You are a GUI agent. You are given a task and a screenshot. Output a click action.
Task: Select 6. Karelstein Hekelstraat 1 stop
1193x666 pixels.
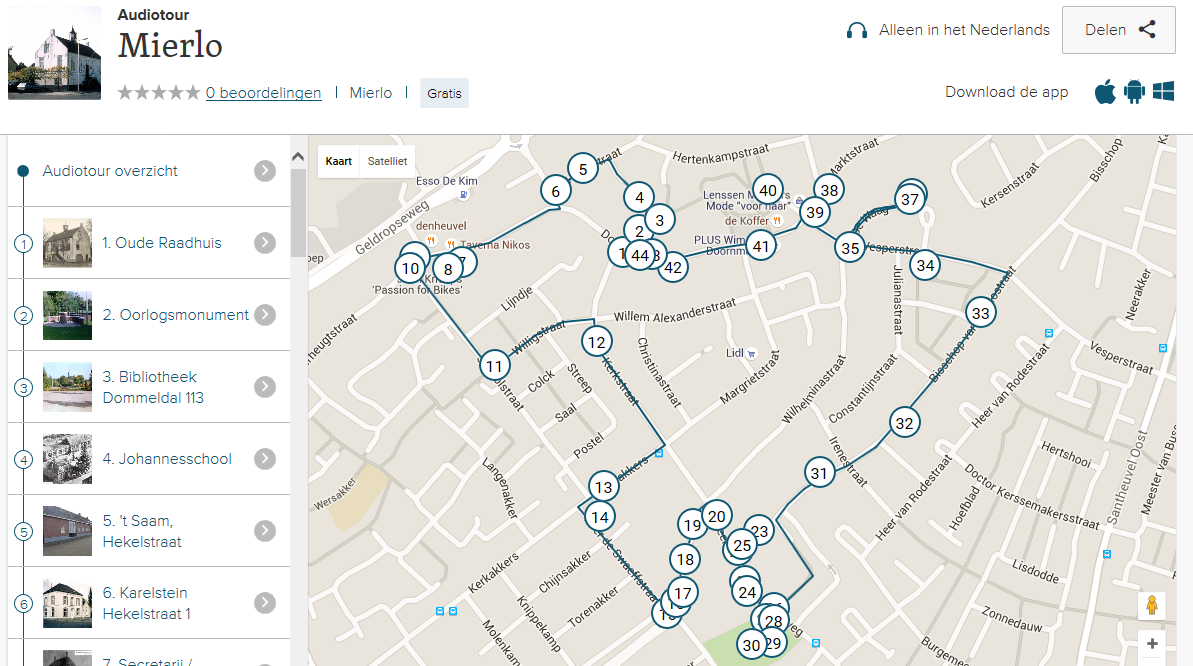[149, 603]
